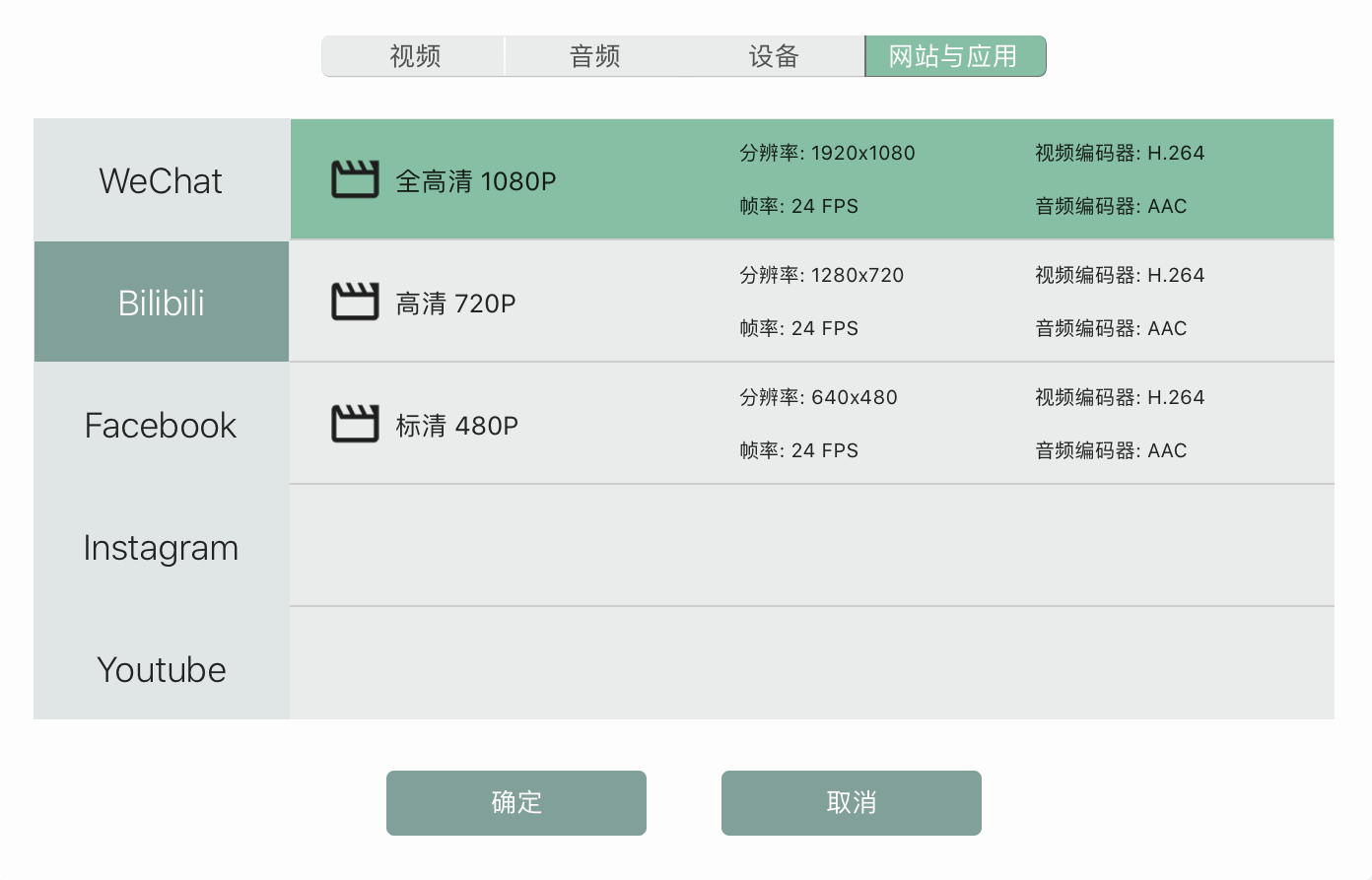Select the 网站与应用 tab
Screen dimensions: 1372x880
coord(954,56)
